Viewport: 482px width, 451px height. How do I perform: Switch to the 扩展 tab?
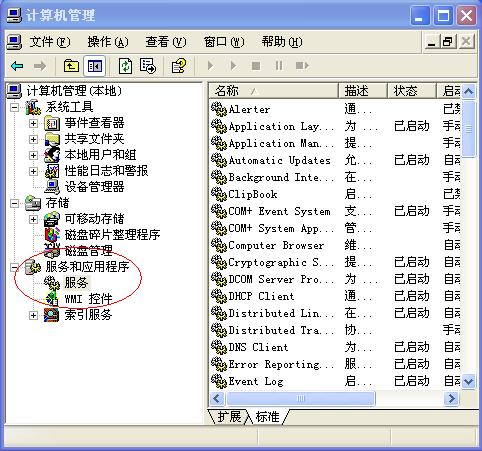229,417
